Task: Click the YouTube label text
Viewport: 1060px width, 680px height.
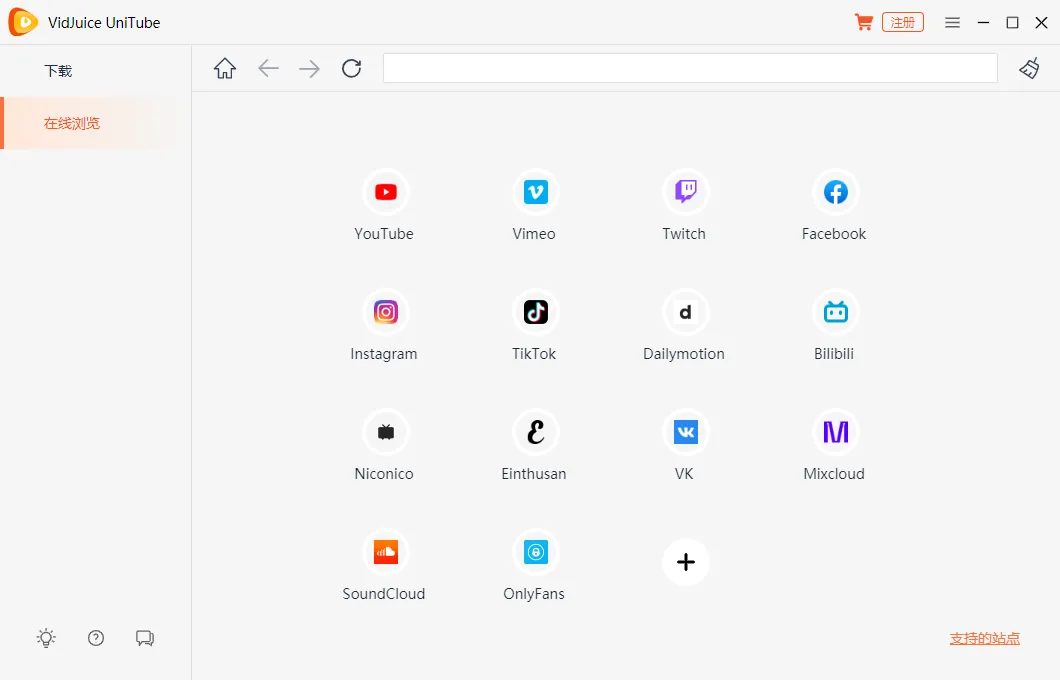Action: click(384, 234)
